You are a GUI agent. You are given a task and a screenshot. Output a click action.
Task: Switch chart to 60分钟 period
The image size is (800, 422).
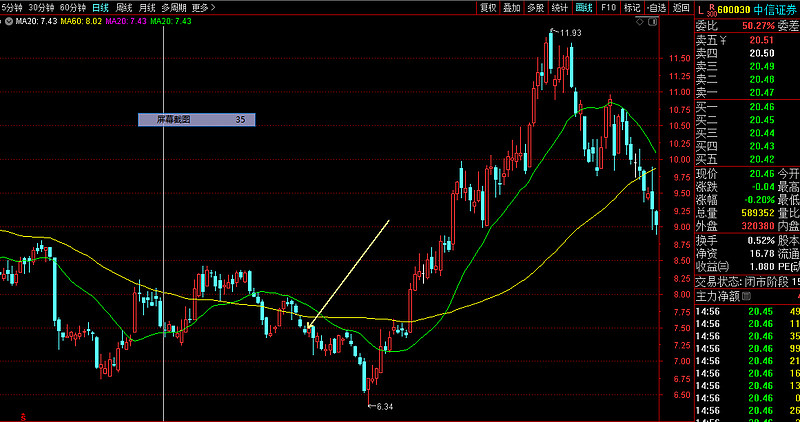click(x=73, y=8)
